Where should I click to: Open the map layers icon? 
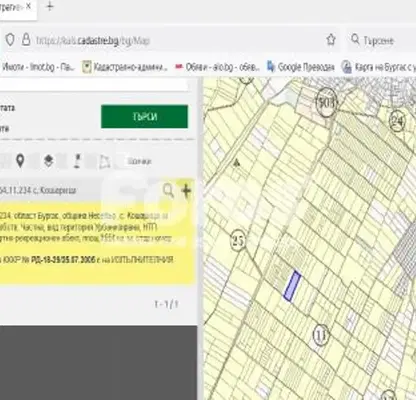(x=49, y=161)
